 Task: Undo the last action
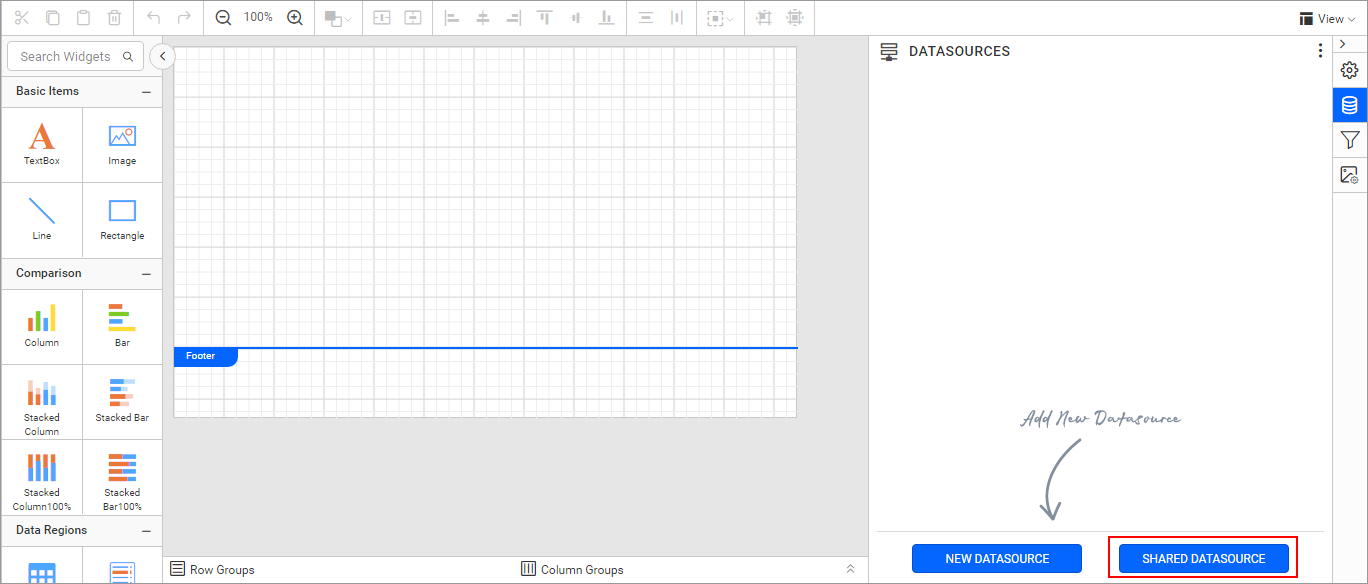153,18
